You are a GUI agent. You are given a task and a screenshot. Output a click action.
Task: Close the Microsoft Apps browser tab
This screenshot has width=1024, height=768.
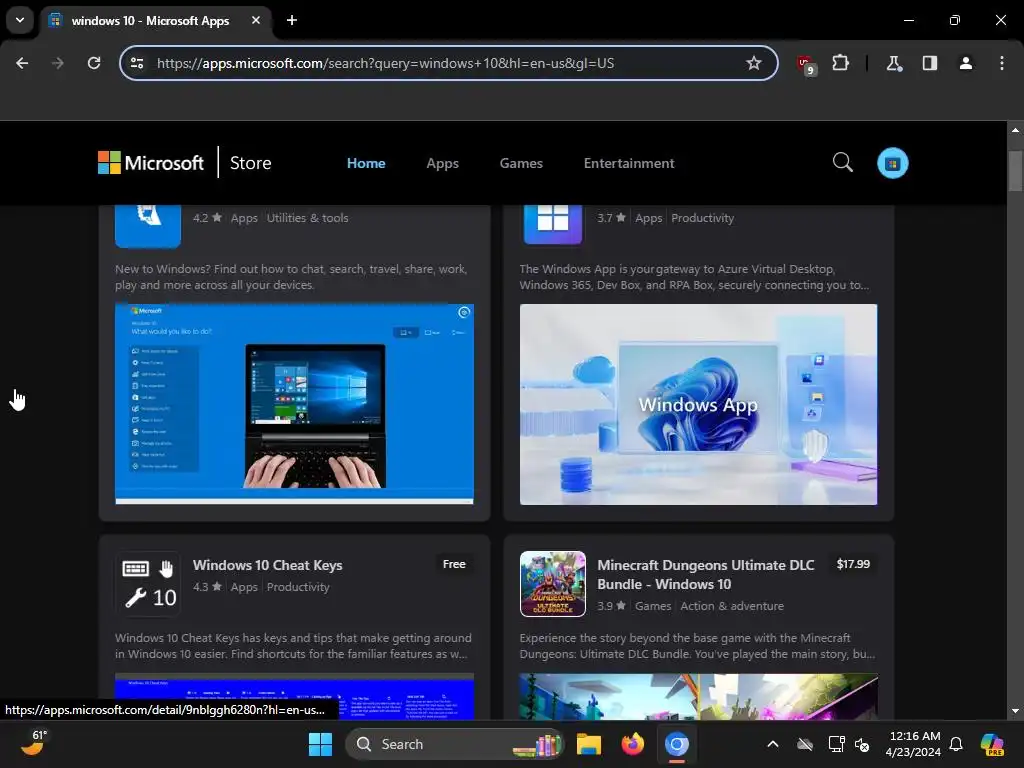coord(256,20)
